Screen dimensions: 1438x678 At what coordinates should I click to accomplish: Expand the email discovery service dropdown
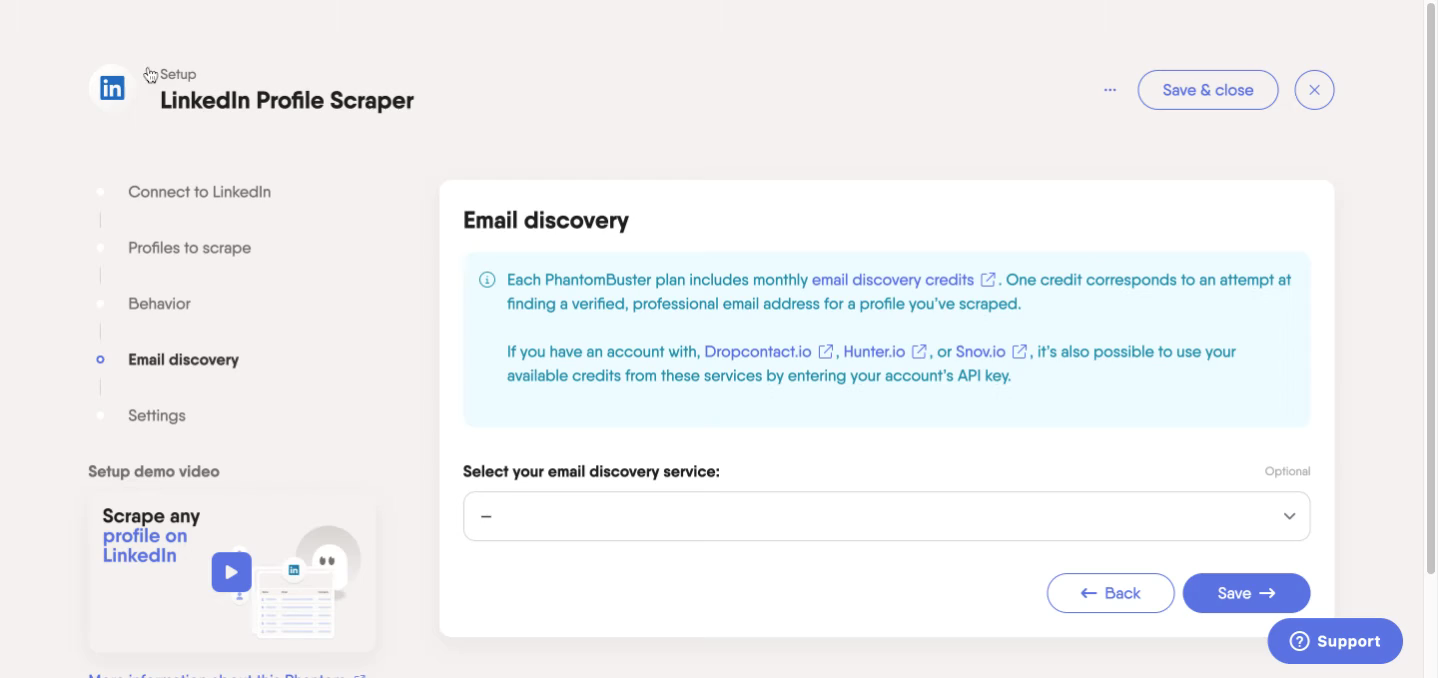click(886, 516)
